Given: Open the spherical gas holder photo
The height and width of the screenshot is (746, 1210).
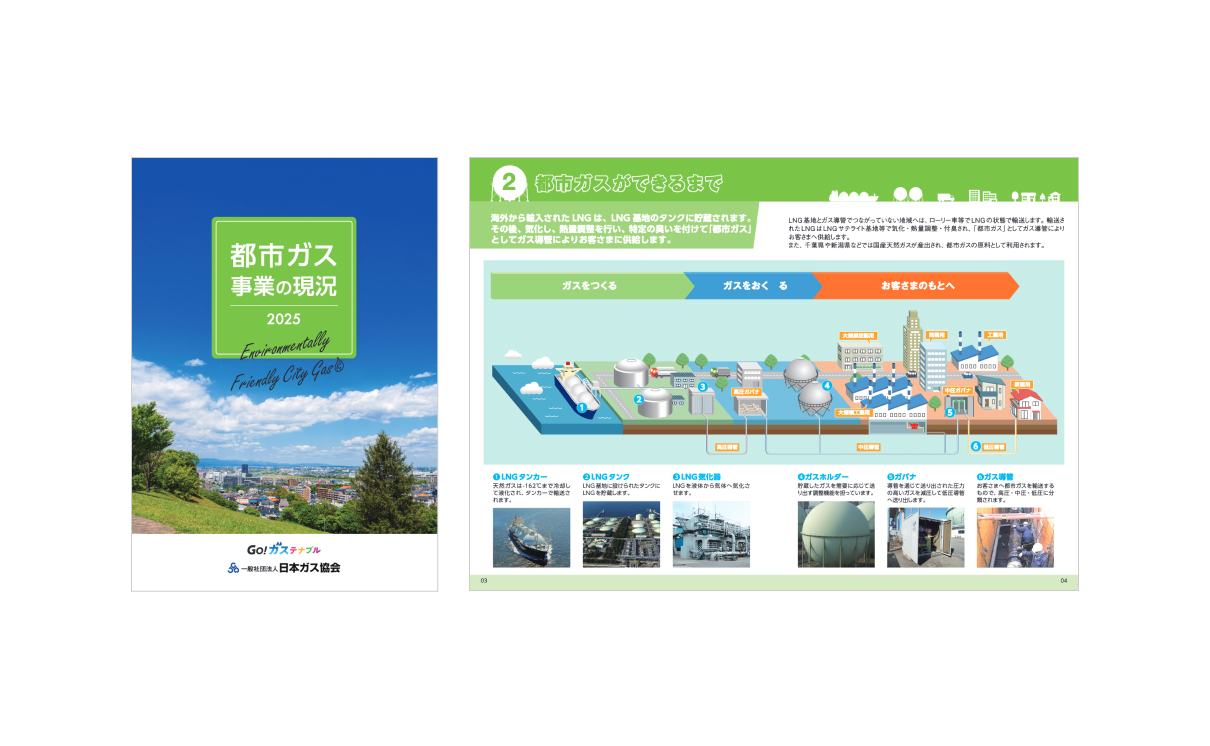Looking at the screenshot, I should 836,535.
